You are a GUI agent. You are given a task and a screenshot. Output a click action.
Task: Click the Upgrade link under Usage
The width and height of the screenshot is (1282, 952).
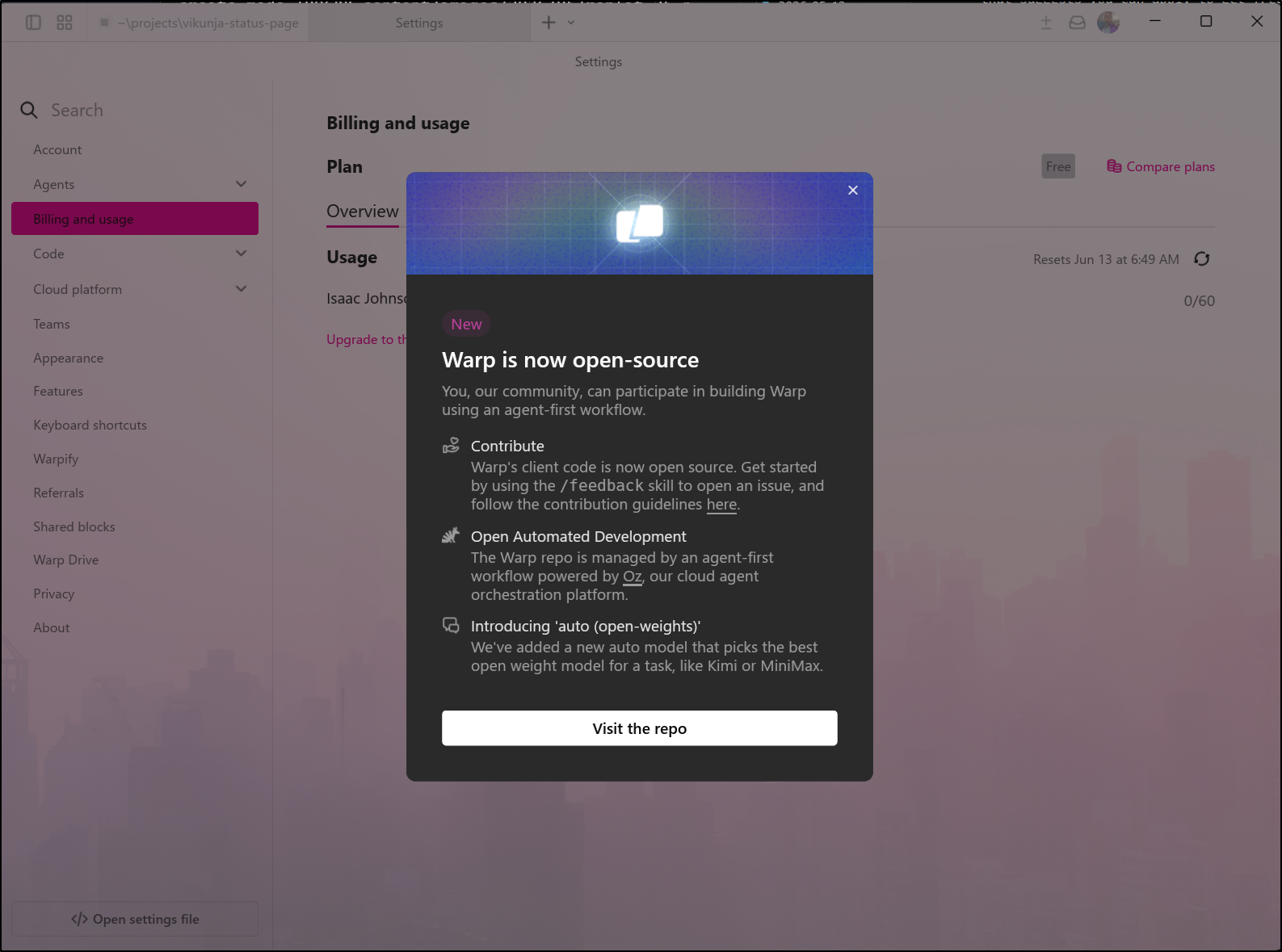click(366, 340)
